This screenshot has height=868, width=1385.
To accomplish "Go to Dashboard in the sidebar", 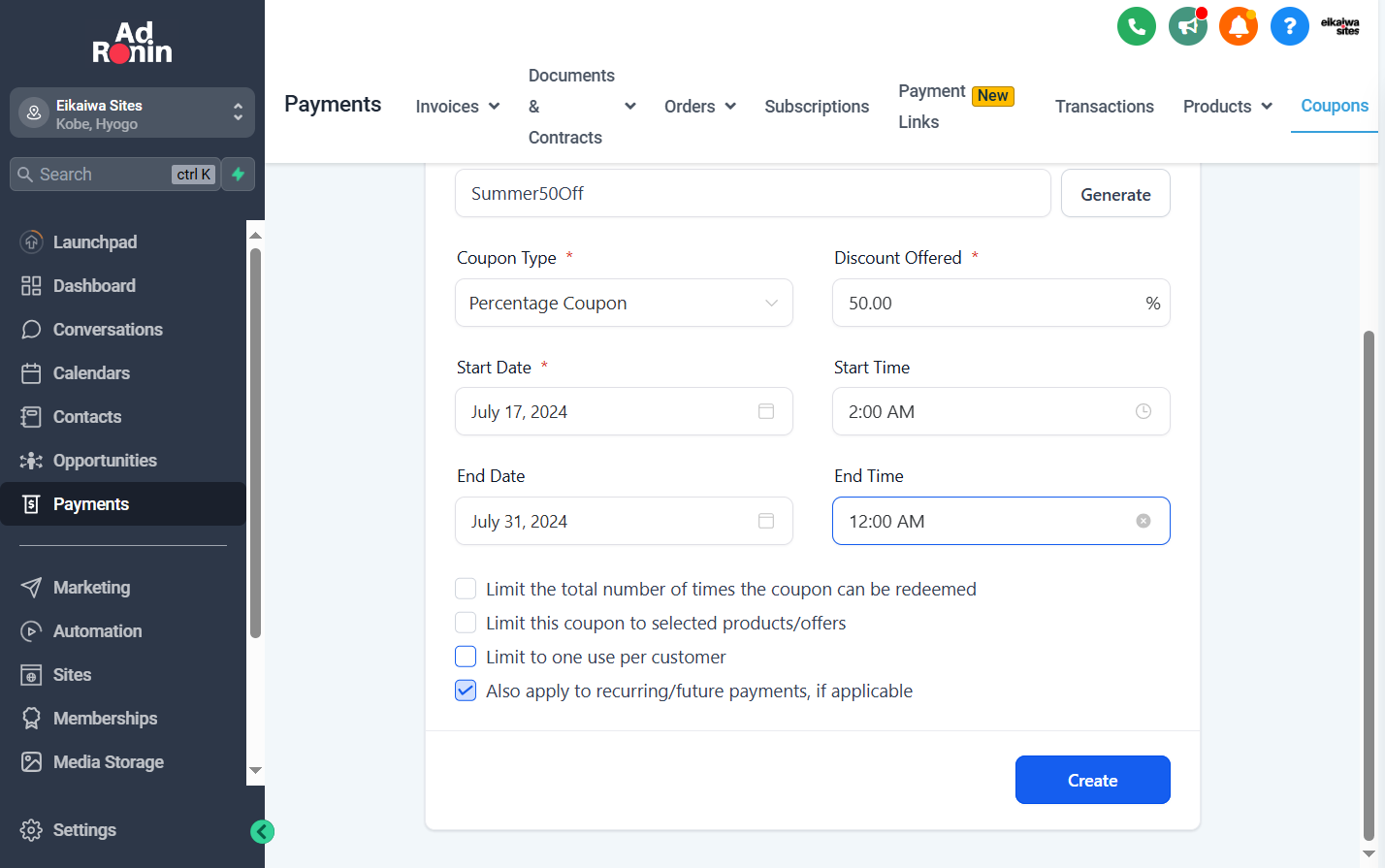I will pyautogui.click(x=123, y=286).
